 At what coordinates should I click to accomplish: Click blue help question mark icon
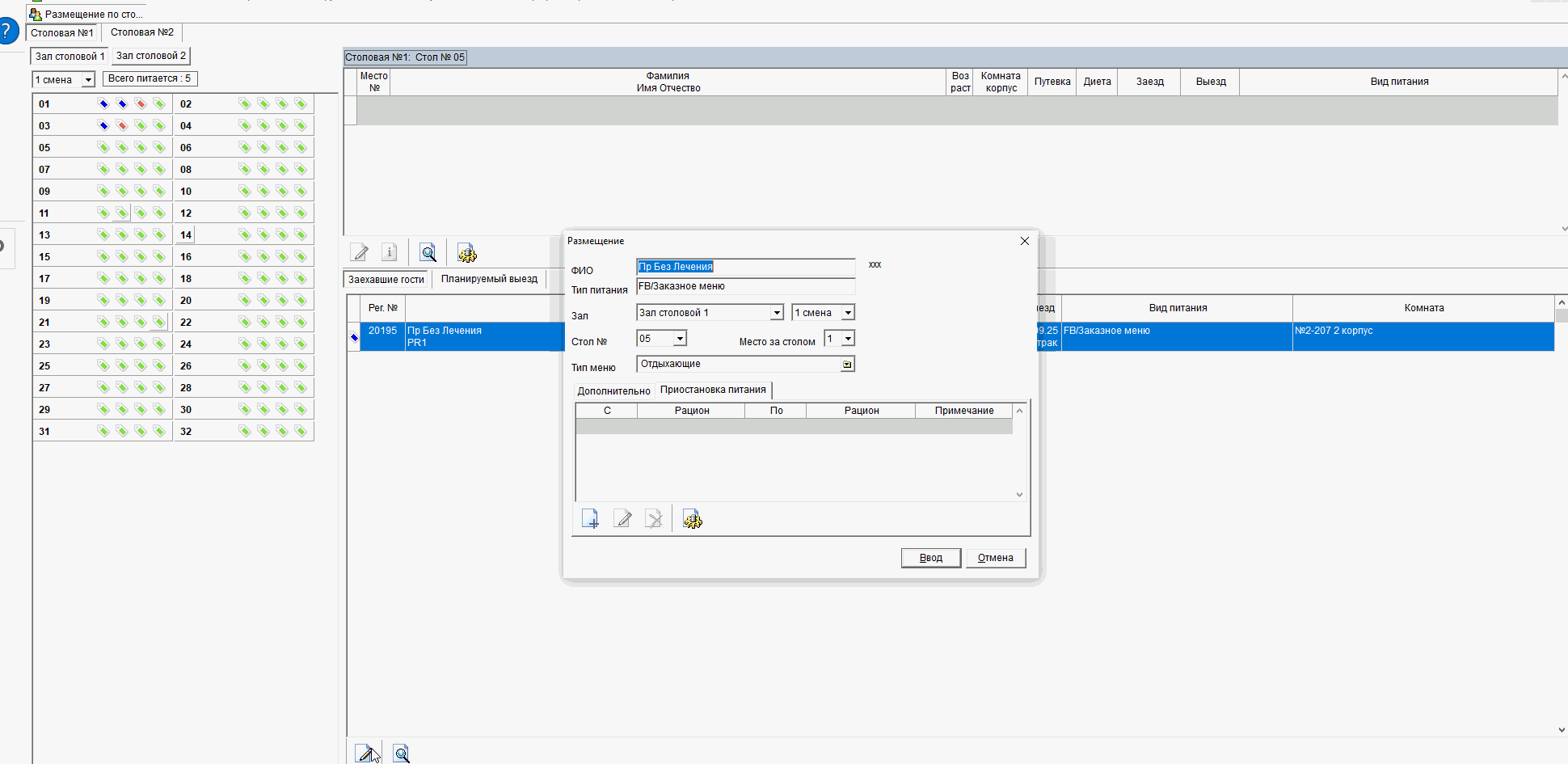coord(6,32)
